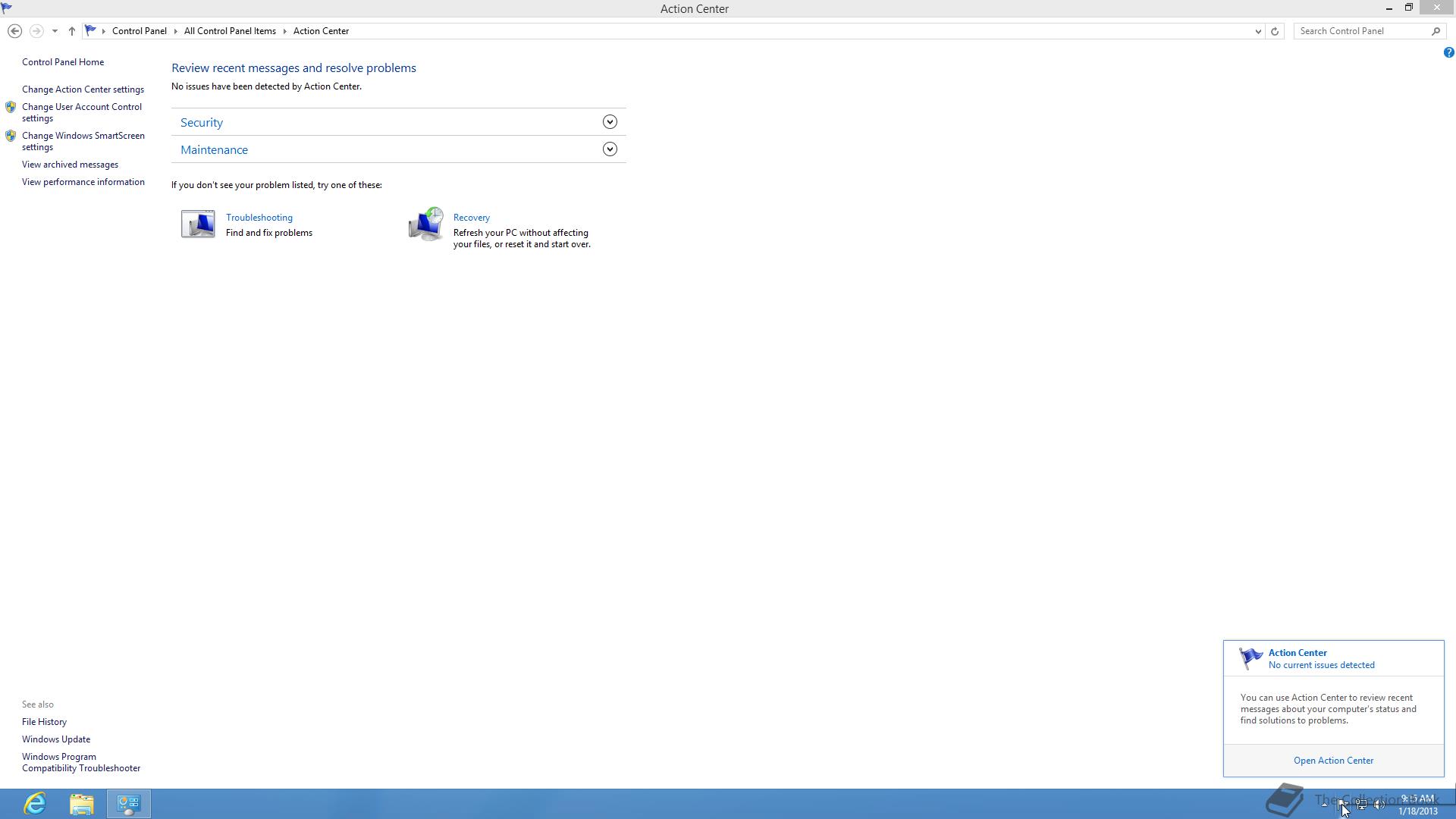This screenshot has height=819, width=1456.
Task: Restore down the Action Center window
Action: pos(1409,8)
